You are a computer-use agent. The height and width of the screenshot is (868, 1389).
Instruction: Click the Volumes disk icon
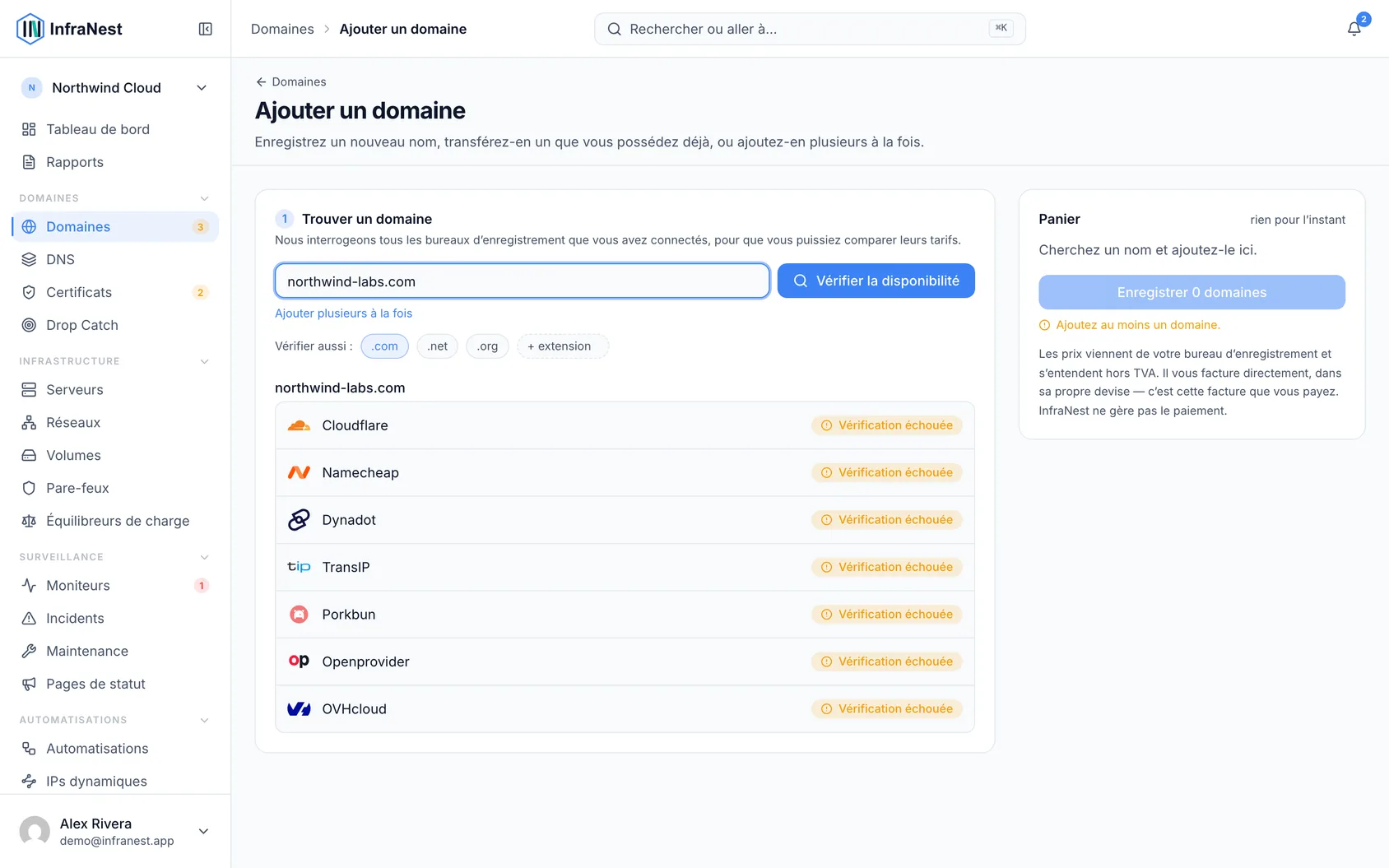point(29,455)
